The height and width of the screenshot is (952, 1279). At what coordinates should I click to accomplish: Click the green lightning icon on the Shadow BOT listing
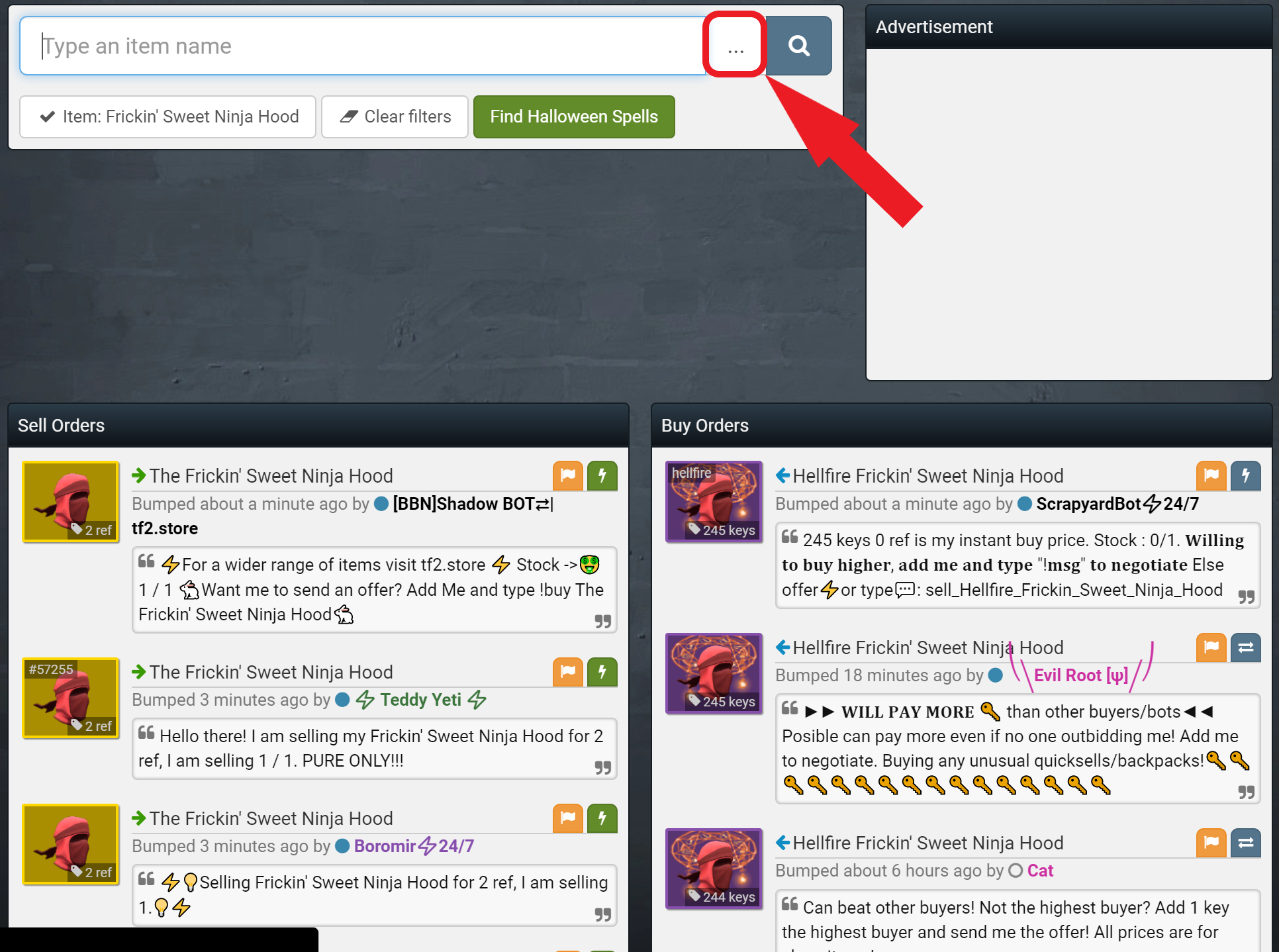(602, 475)
